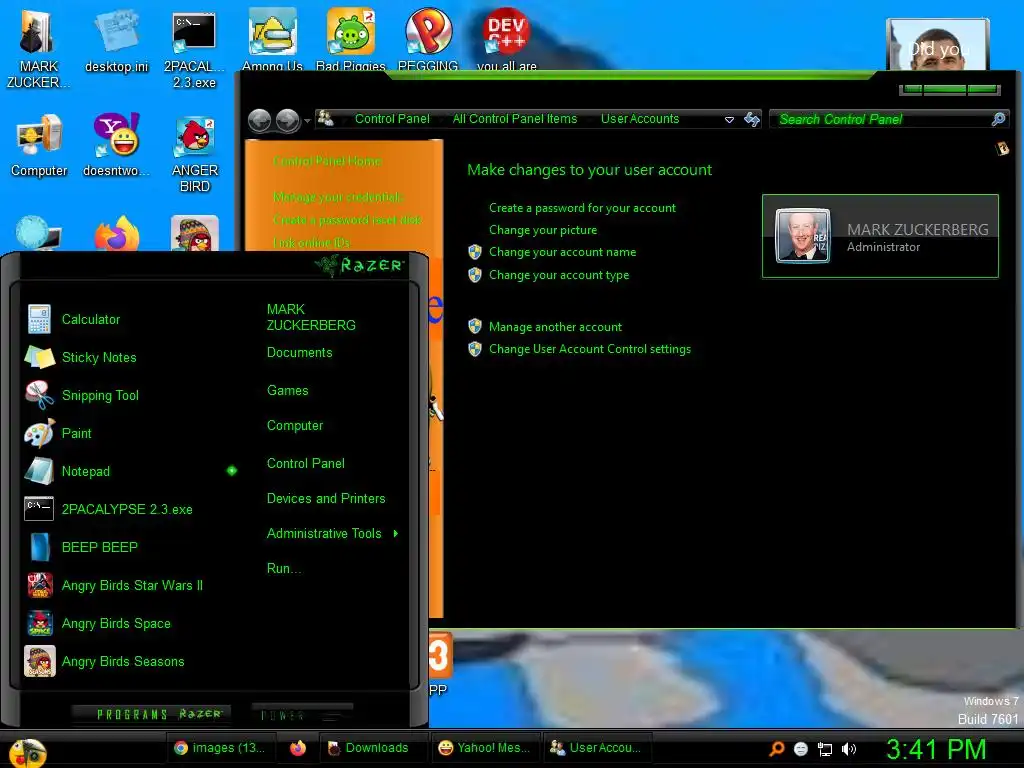Click Create a password reset disk
This screenshot has width=1024, height=768.
(347, 219)
